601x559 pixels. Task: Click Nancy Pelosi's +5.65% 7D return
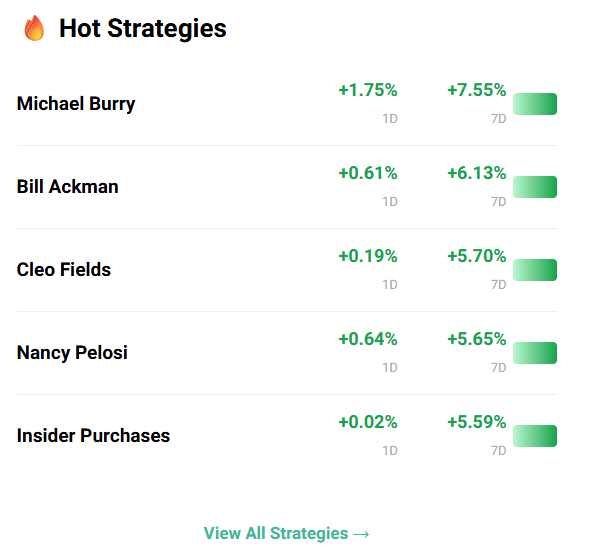click(476, 339)
